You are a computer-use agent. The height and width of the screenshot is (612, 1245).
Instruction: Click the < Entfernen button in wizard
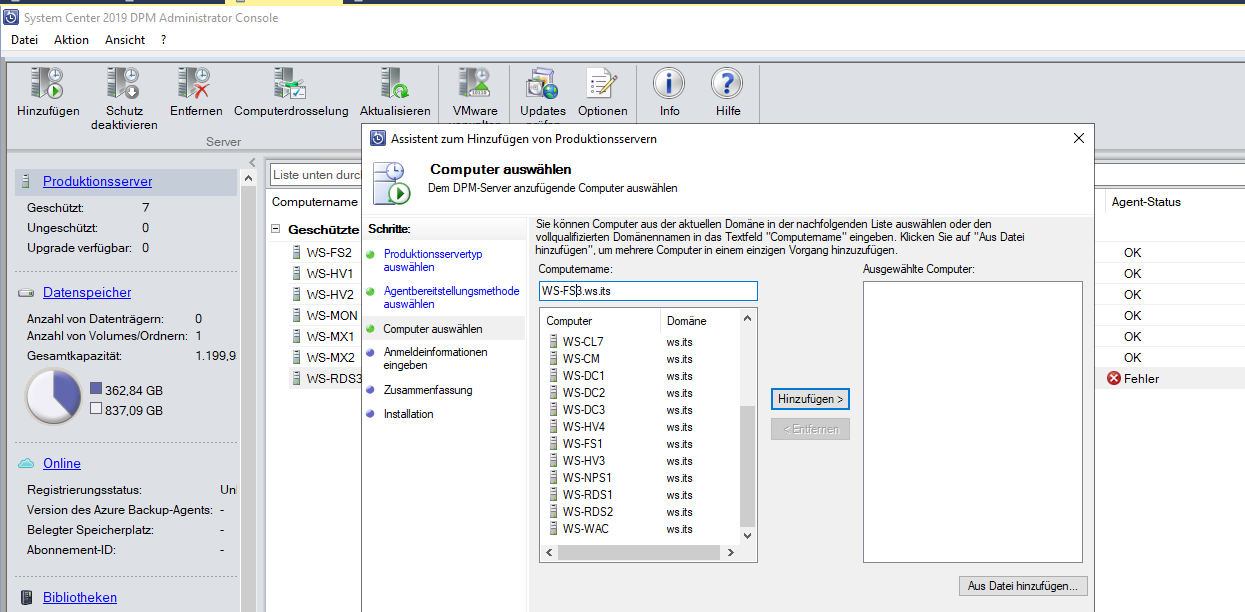(x=810, y=429)
